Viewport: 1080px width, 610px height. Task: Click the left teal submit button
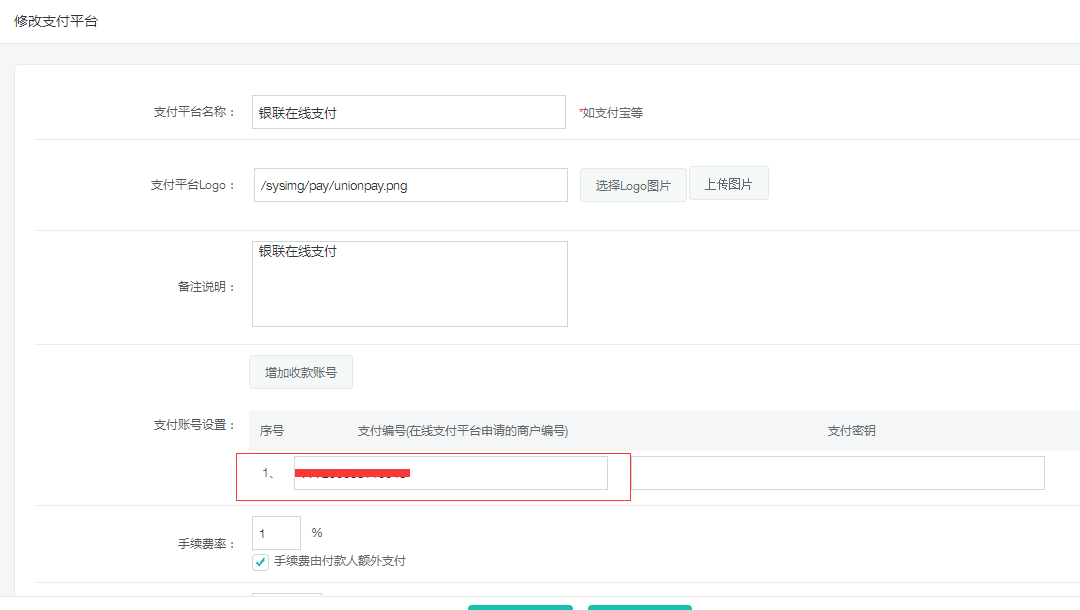click(520, 607)
